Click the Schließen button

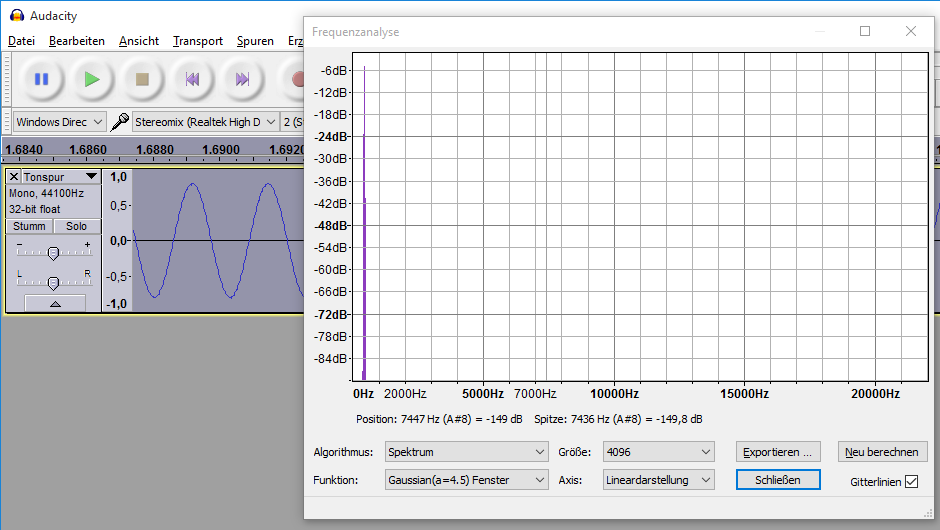coord(778,480)
